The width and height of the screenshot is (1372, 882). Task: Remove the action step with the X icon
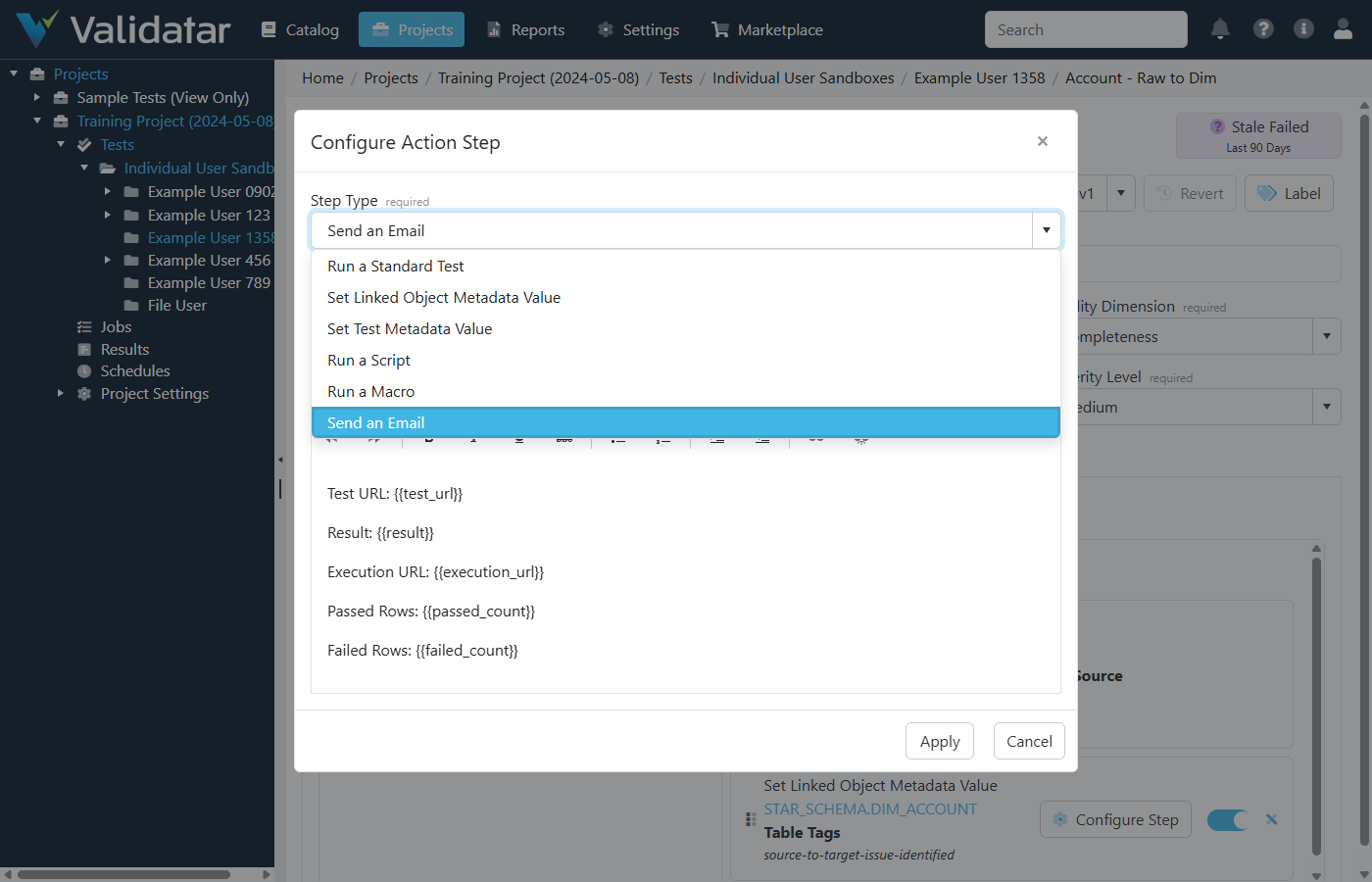pyautogui.click(x=1271, y=819)
